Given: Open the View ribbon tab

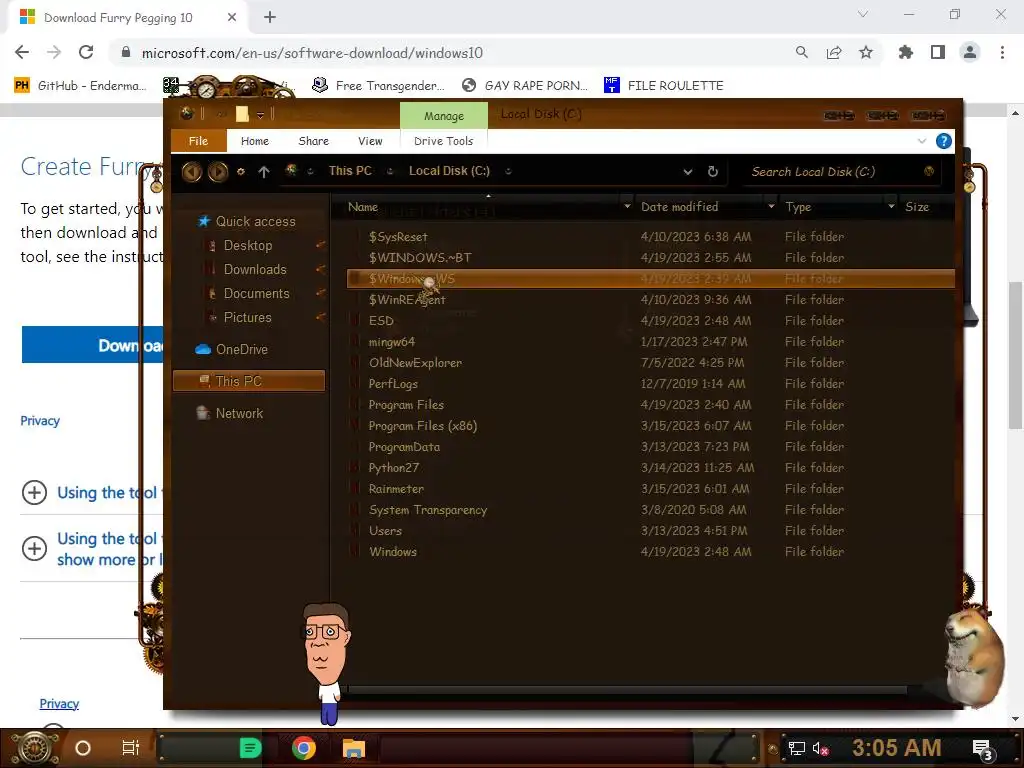Looking at the screenshot, I should point(370,141).
